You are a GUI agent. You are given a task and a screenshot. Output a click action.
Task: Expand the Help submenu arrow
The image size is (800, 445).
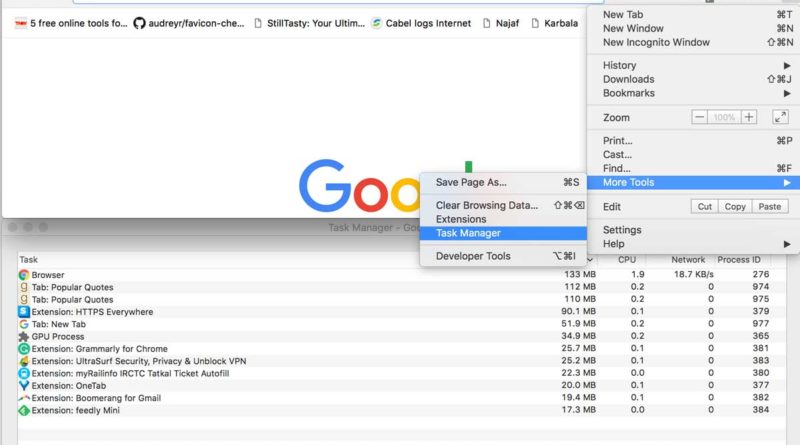pyautogui.click(x=787, y=244)
